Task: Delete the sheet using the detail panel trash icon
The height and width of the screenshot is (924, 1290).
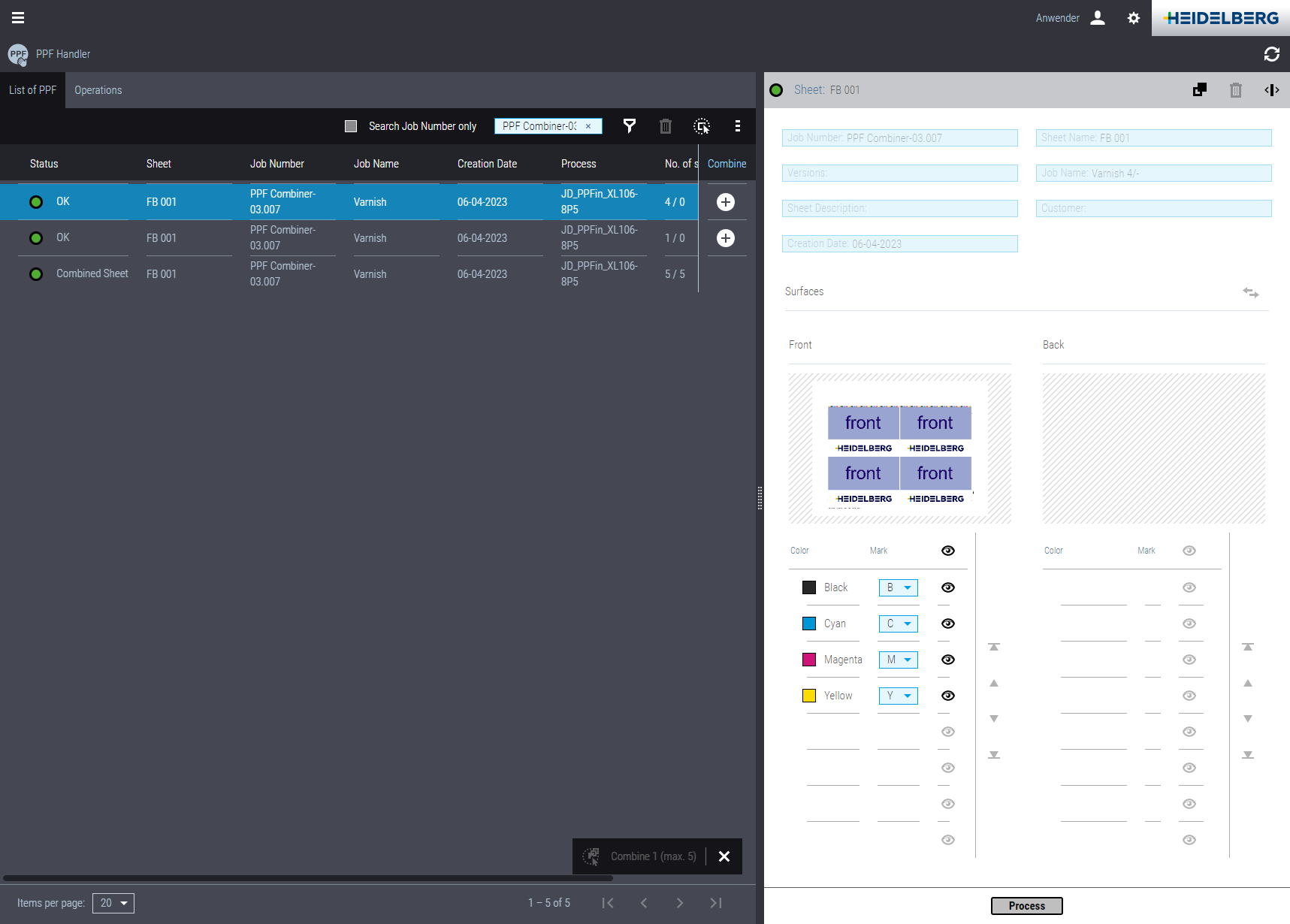Action: (x=1235, y=90)
